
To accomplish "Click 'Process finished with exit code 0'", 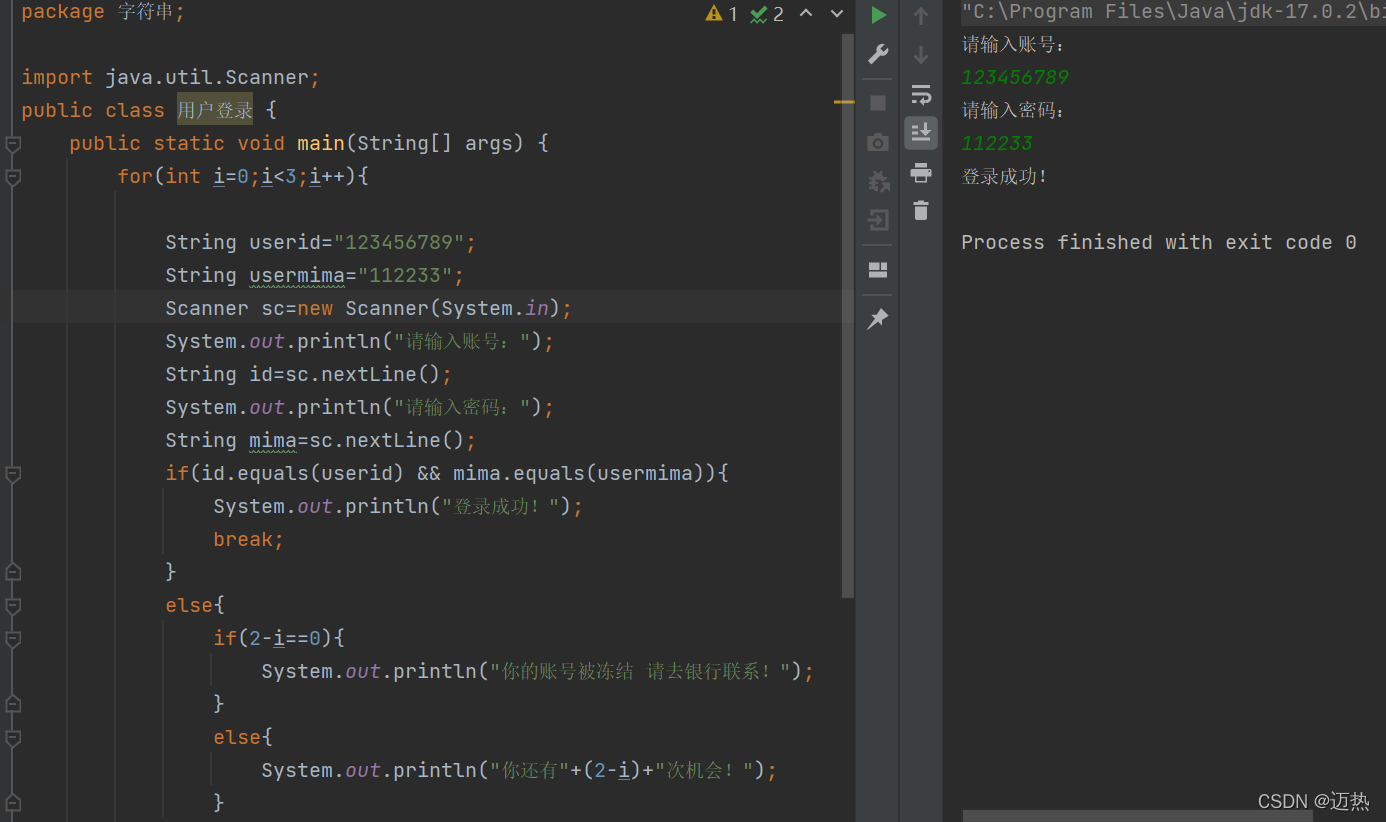I will pyautogui.click(x=1159, y=242).
